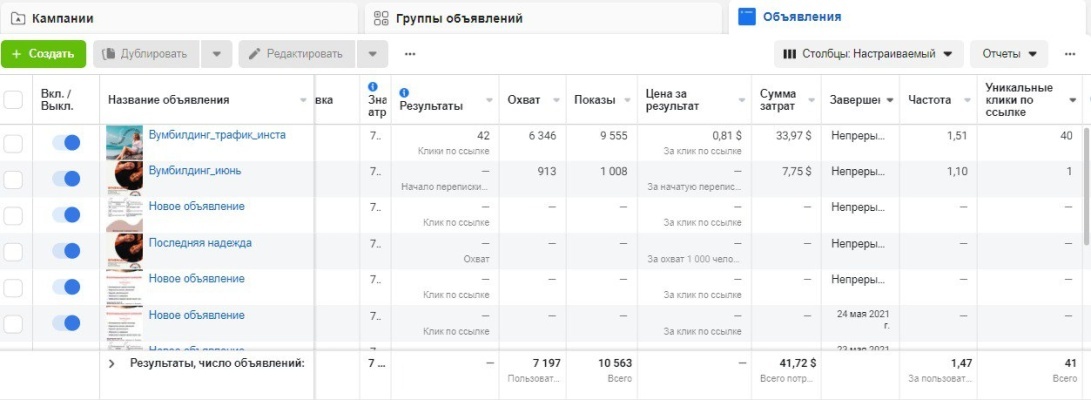Viewport: 1091px width, 400px height.
Task: Click info icon above Зна атр column
Action: (372, 86)
